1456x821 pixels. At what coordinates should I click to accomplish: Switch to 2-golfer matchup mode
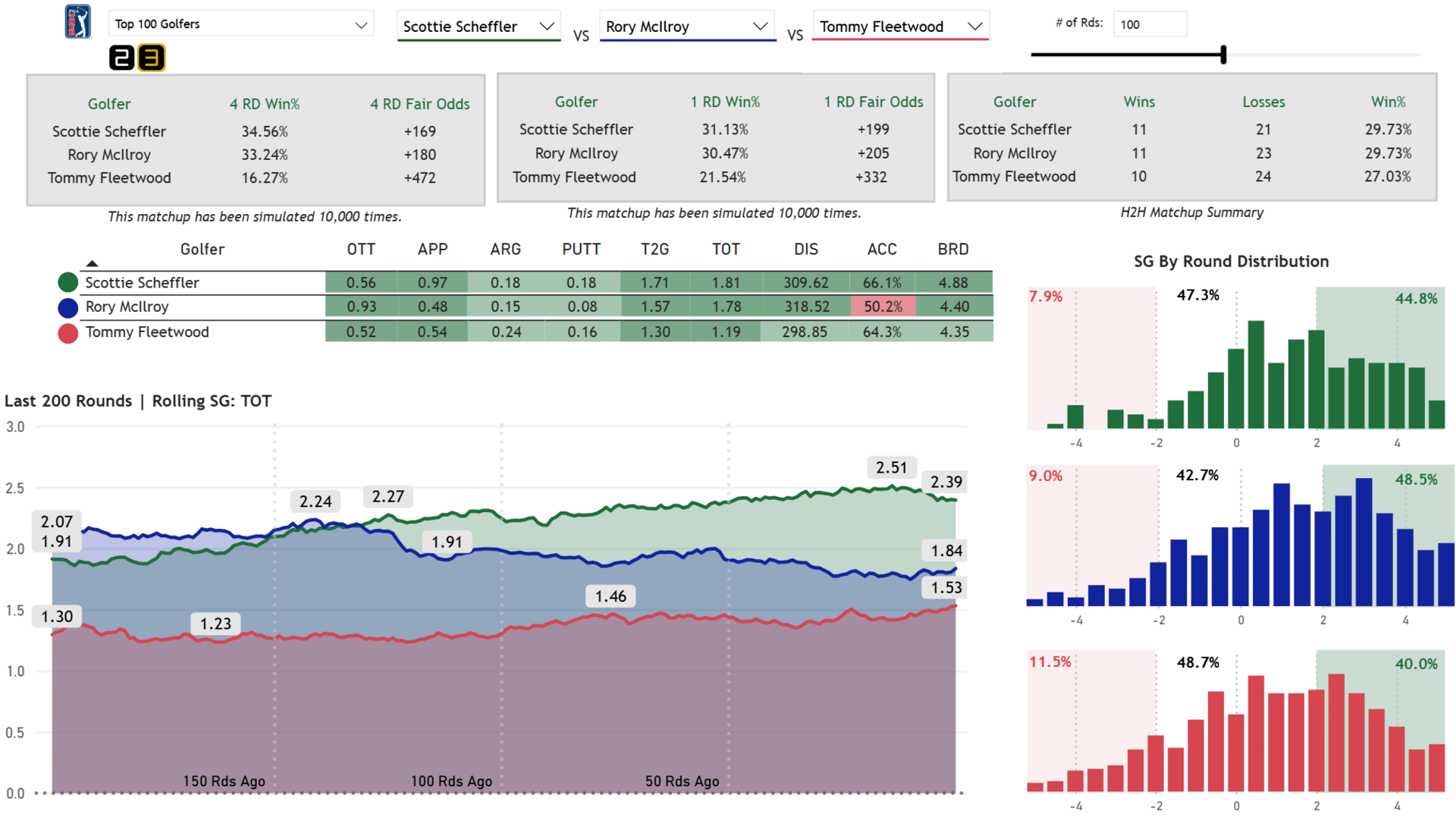point(122,58)
